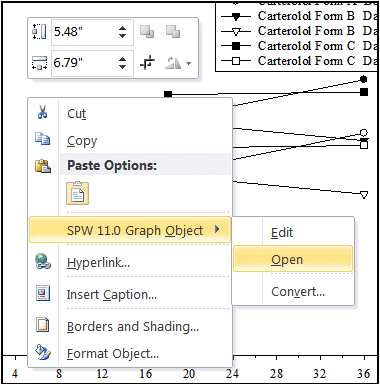Choose the Keep Source Formatting paste option

tap(77, 193)
